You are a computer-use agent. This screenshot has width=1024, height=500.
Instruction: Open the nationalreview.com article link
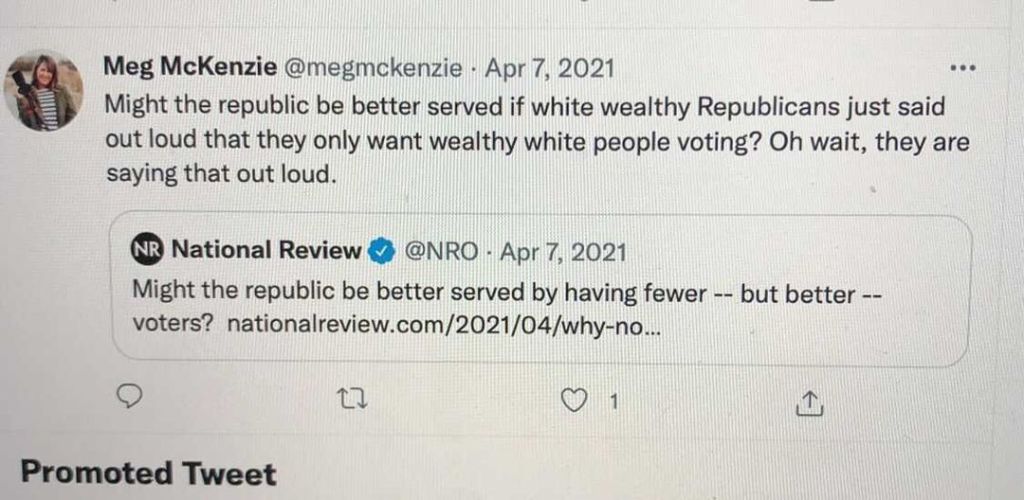[444, 326]
